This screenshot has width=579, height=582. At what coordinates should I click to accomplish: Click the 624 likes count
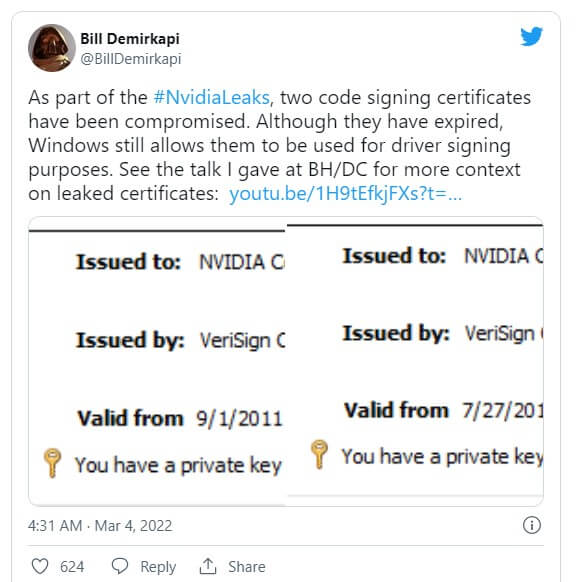click(x=72, y=567)
